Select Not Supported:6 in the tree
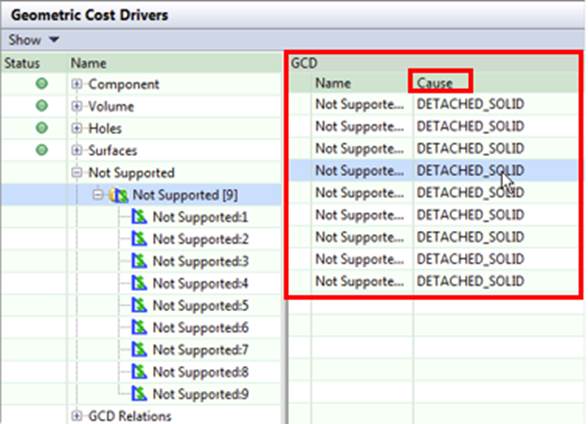This screenshot has width=588, height=424. (x=200, y=327)
